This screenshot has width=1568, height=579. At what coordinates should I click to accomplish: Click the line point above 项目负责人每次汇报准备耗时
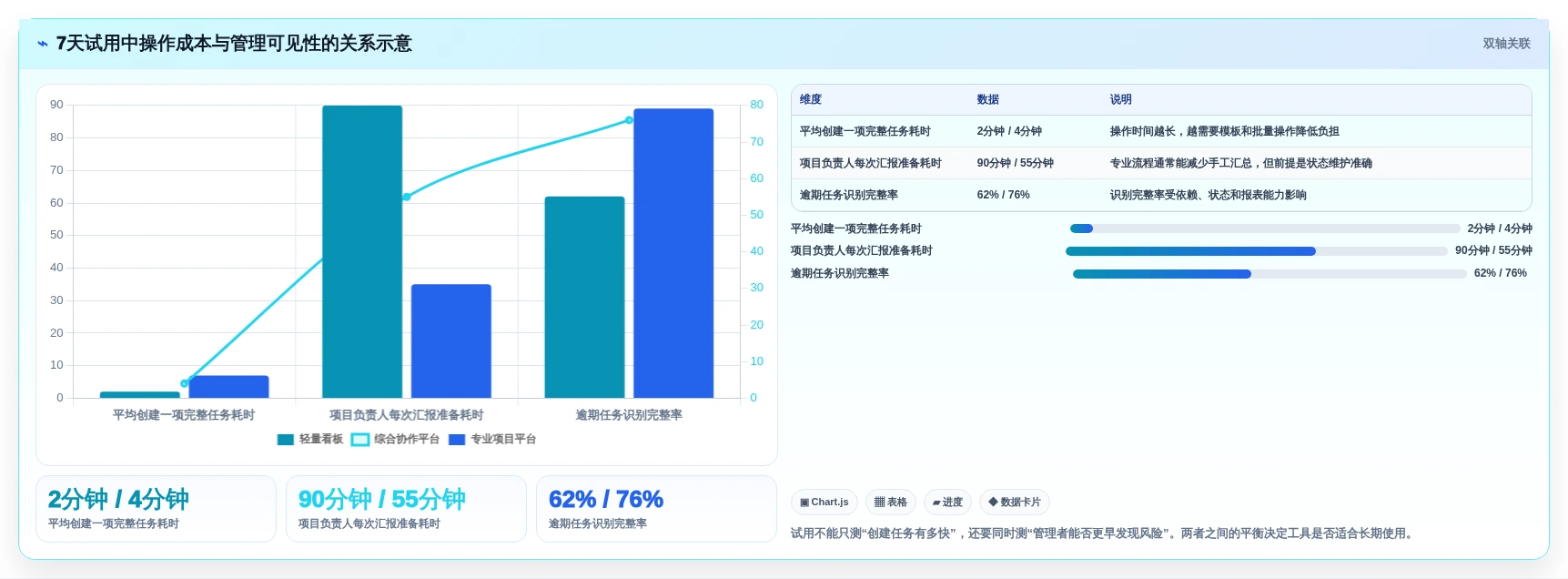(407, 198)
